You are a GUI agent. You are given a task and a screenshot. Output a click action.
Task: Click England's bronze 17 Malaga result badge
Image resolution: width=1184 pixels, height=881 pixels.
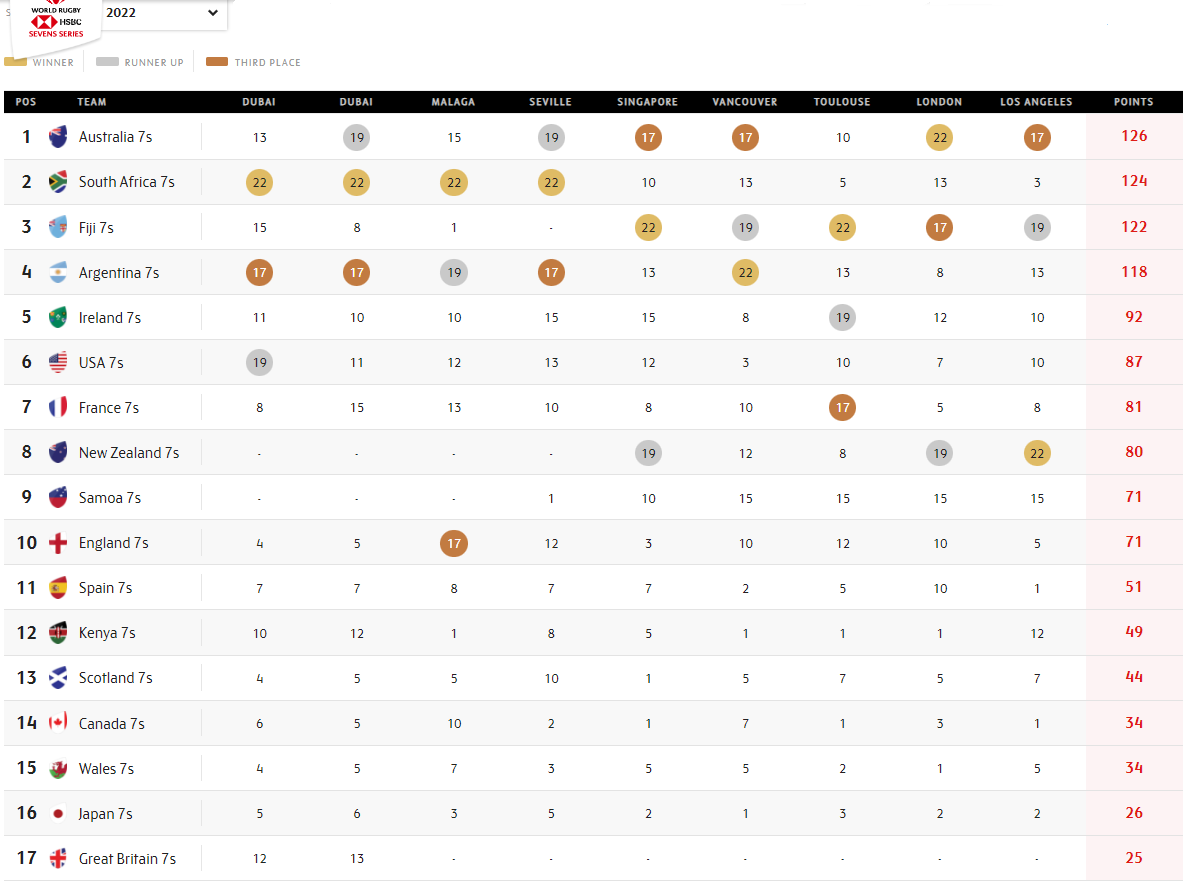[x=453, y=543]
